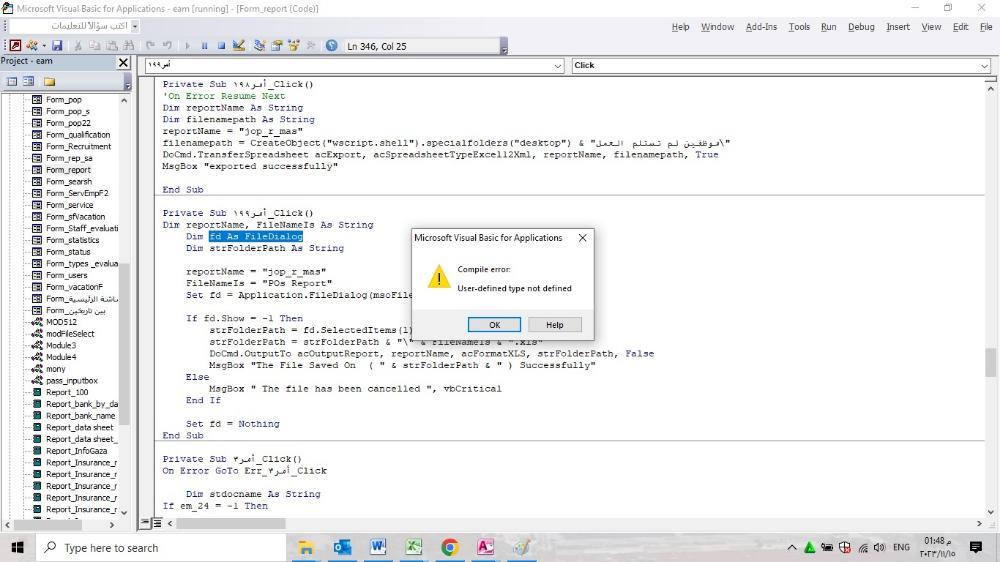The height and width of the screenshot is (562, 1000).
Task: Select Form_statistics in the project tree
Action: tap(73, 240)
